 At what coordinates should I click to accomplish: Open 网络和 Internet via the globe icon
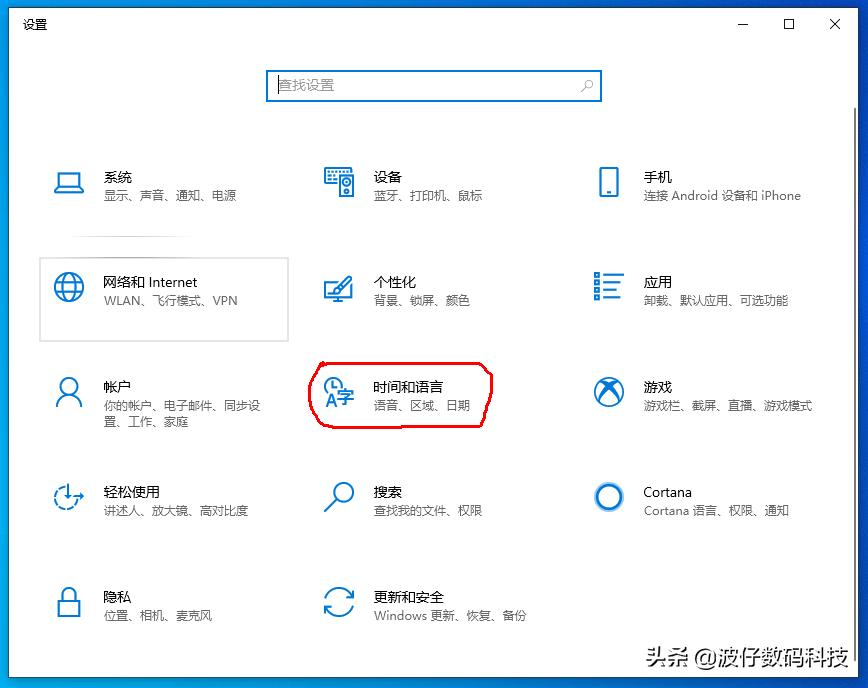(x=68, y=287)
